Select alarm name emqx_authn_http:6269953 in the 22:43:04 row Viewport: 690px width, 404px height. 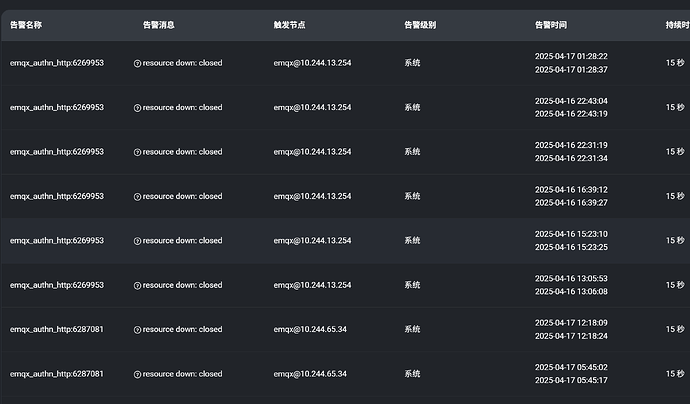point(57,107)
